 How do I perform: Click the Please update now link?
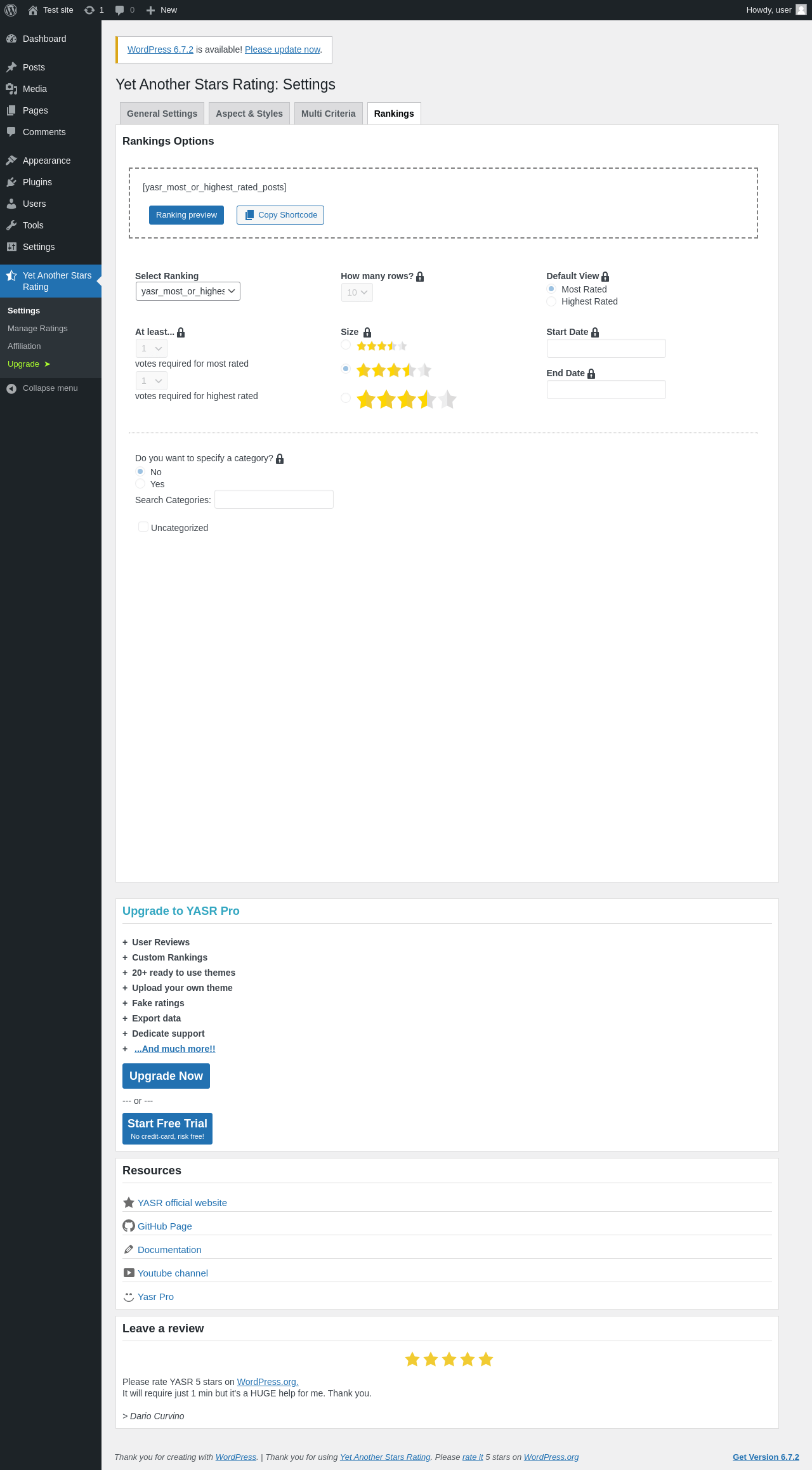(x=282, y=49)
